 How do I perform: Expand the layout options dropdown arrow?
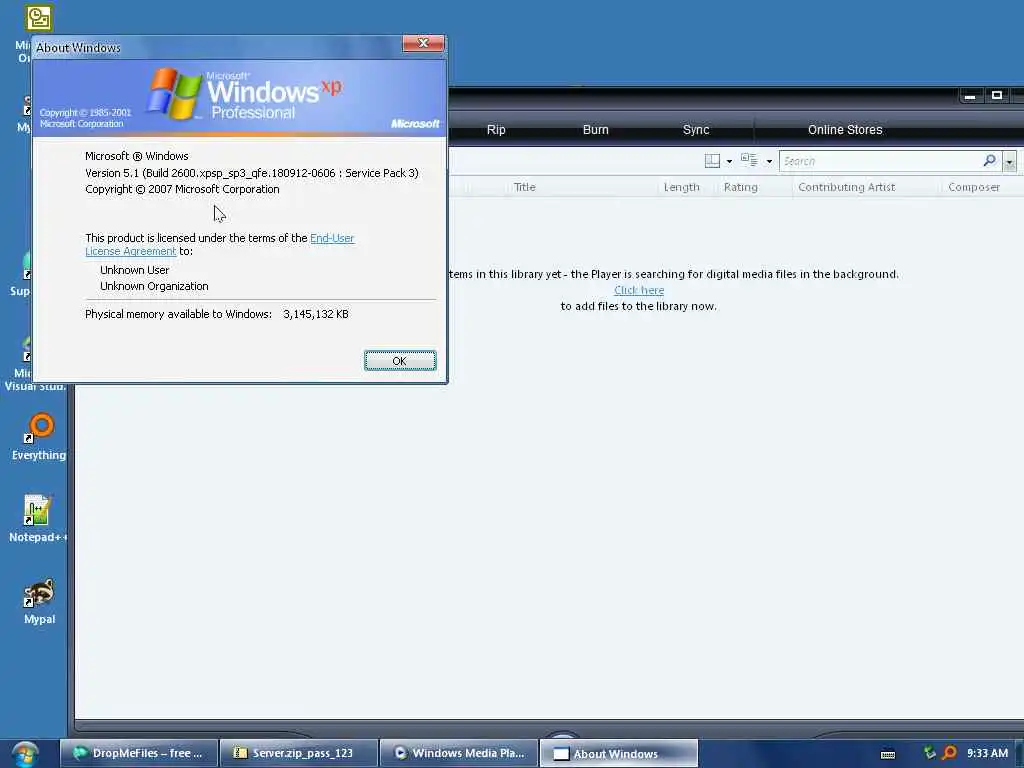pyautogui.click(x=729, y=161)
